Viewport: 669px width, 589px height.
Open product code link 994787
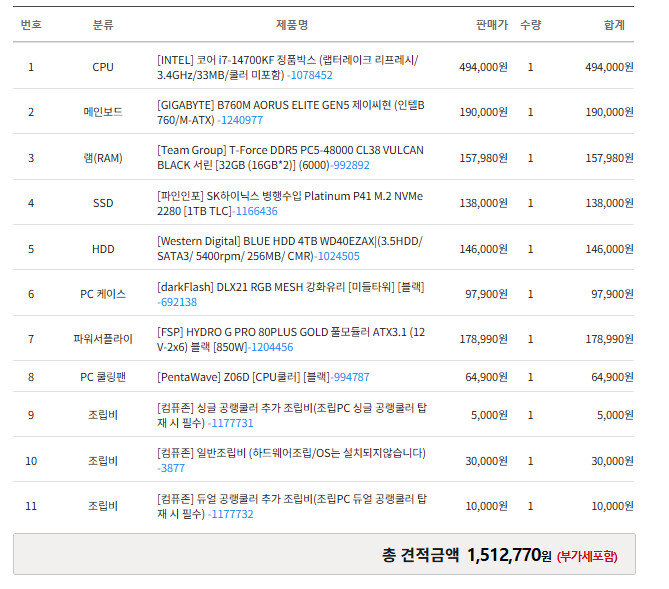coord(352,377)
